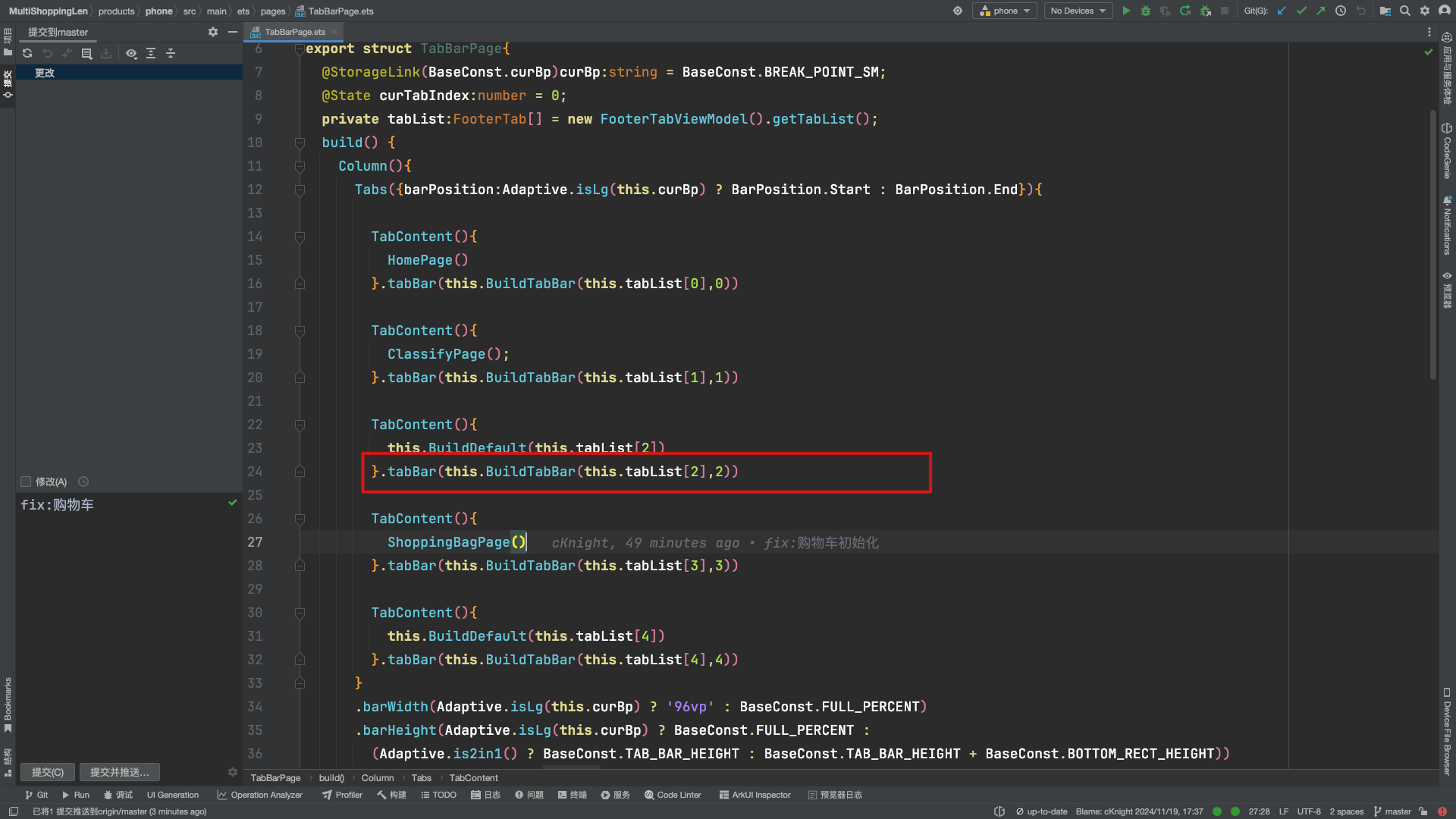Click the read-only lock icon in status bar
The width and height of the screenshot is (1456, 819).
pyautogui.click(x=1423, y=811)
